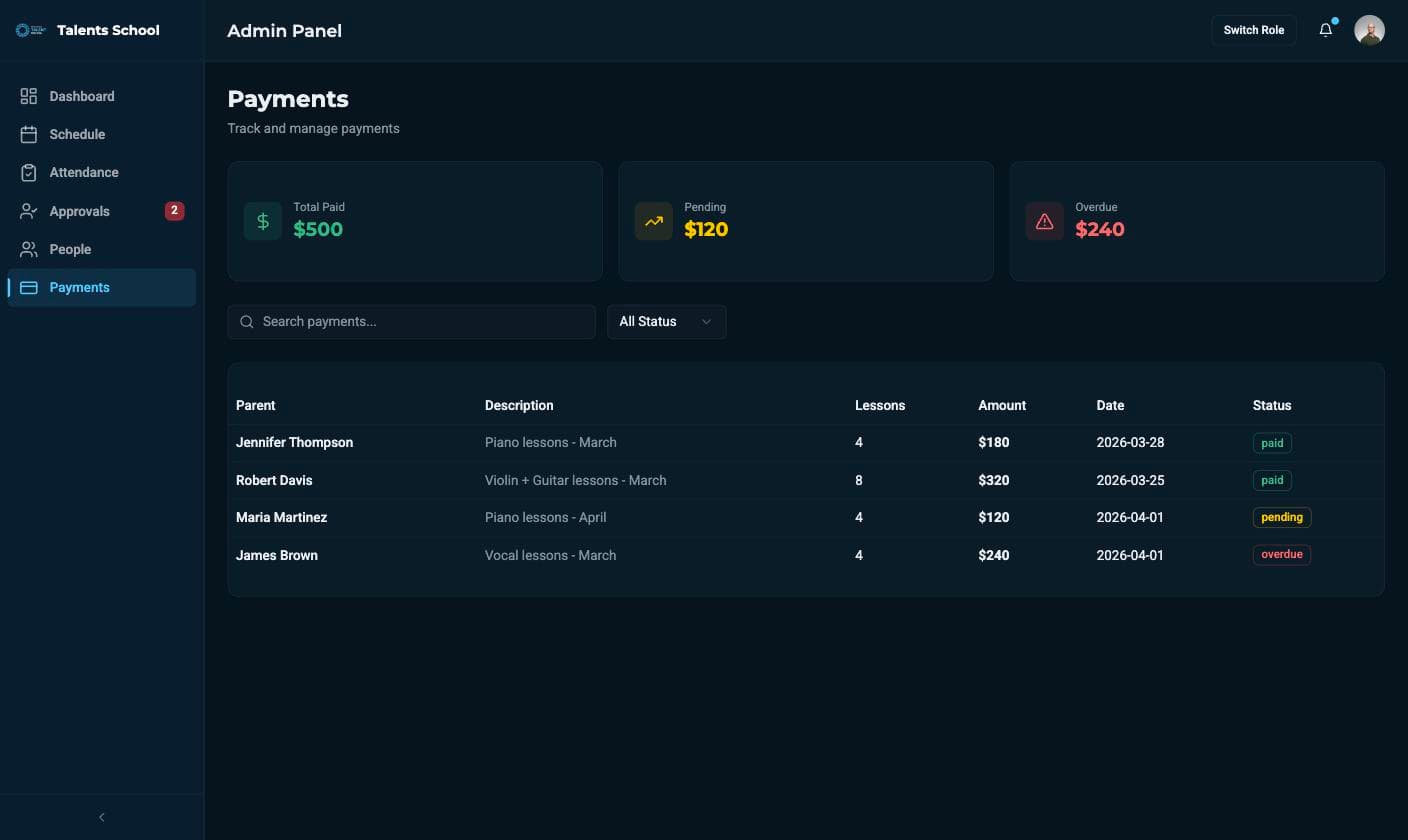Screen dimensions: 1408x840
Task: Collapse the sidebar with the chevron
Action: [x=101, y=817]
